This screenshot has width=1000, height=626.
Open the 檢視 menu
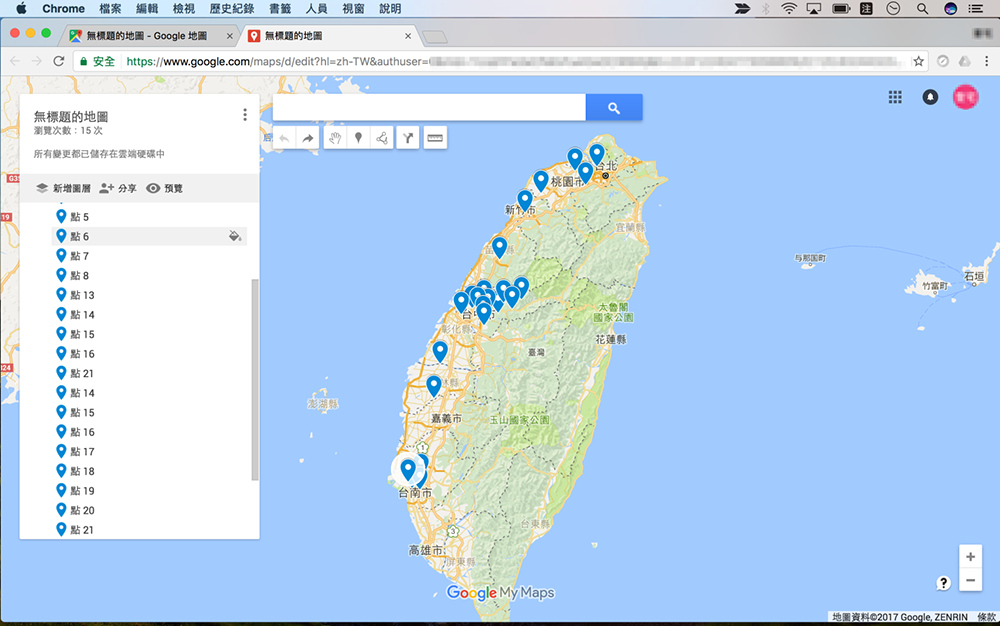[184, 8]
